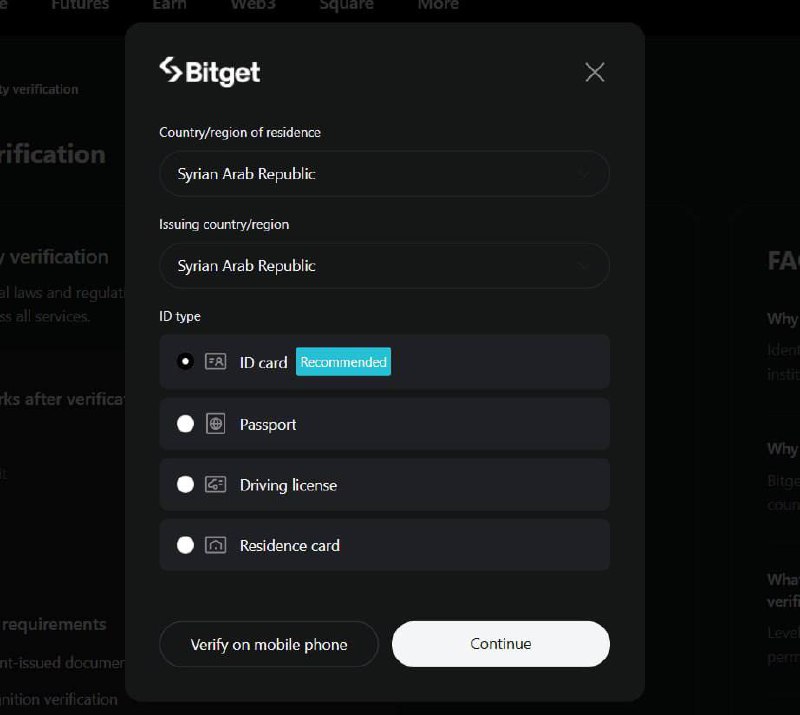Viewport: 800px width, 715px height.
Task: Click the Residence card house icon
Action: click(x=215, y=545)
